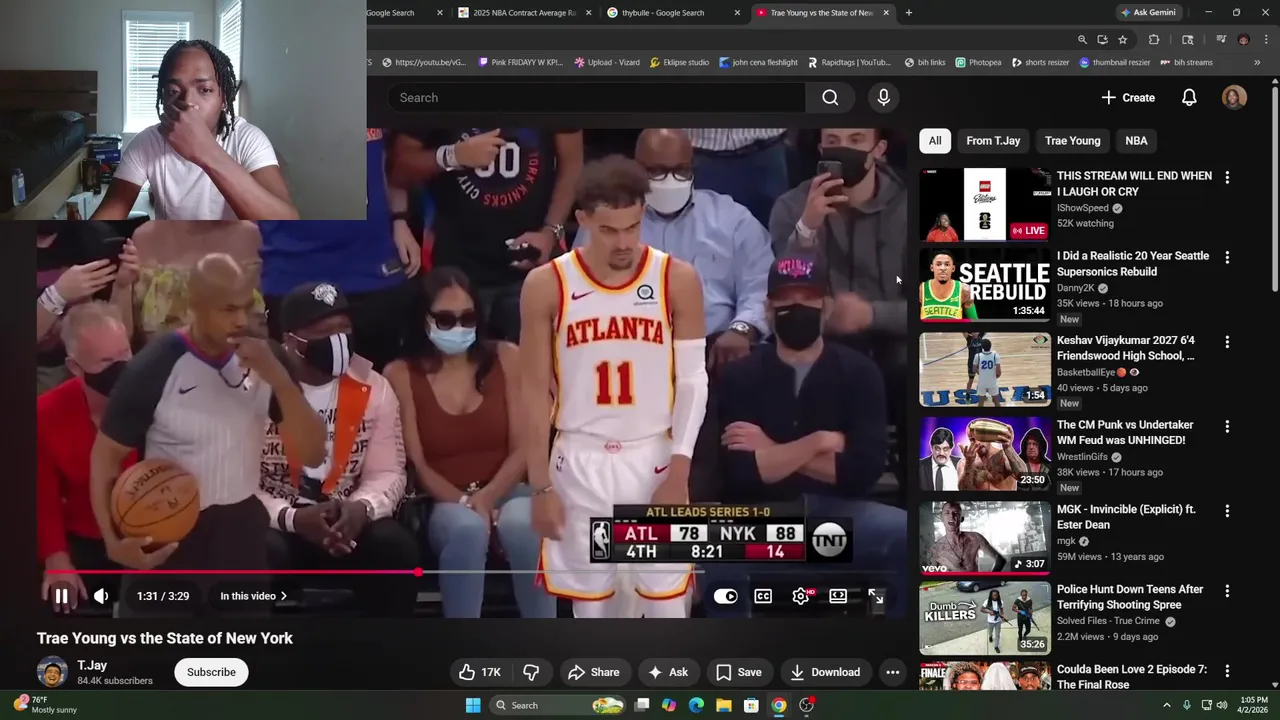This screenshot has height=720, width=1280.
Task: Open the 'Upload - Vizard' bookmark
Action: (607, 62)
